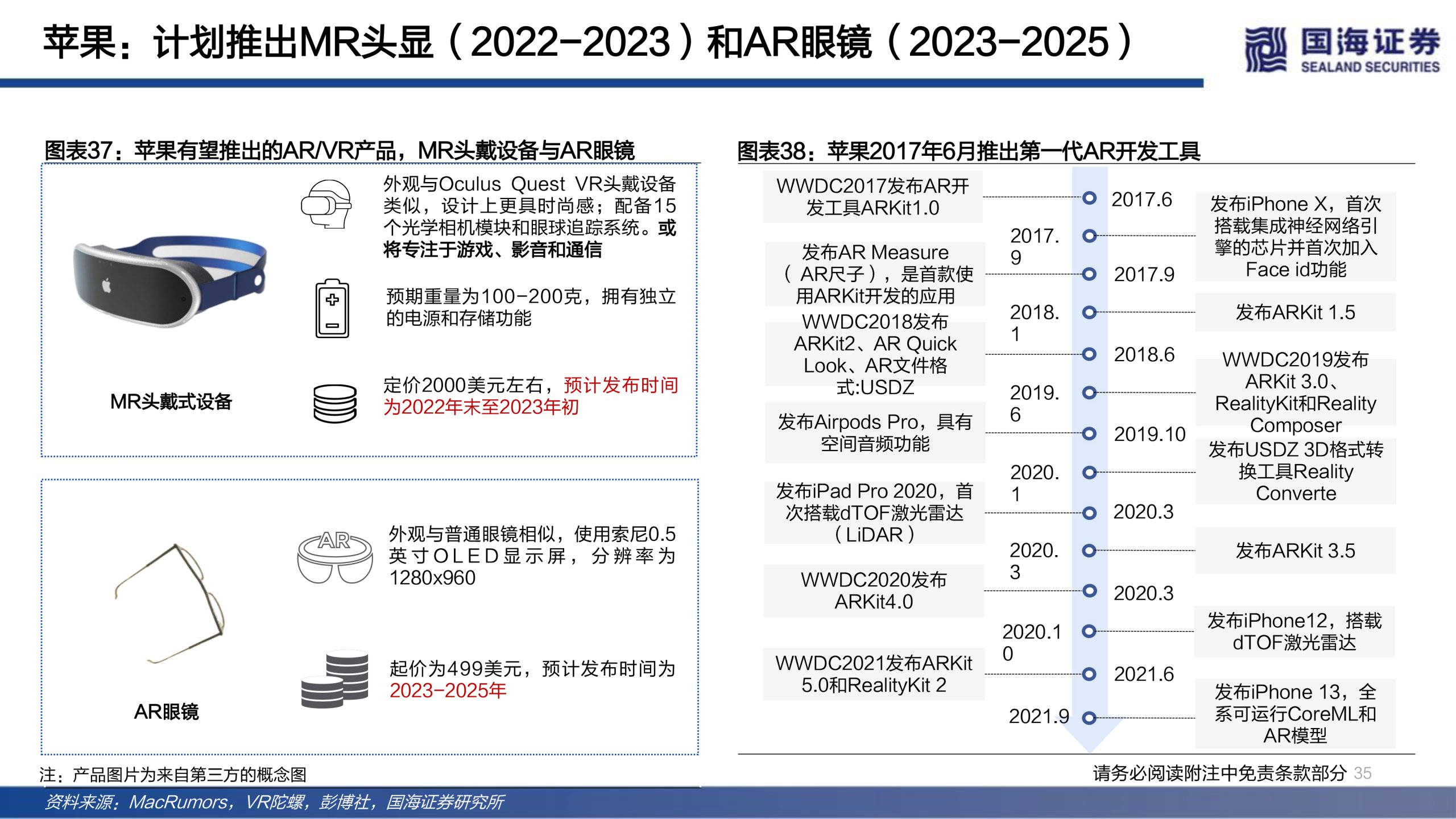Click the red text 预计发布时间为2022年末至2023年初

point(531,396)
